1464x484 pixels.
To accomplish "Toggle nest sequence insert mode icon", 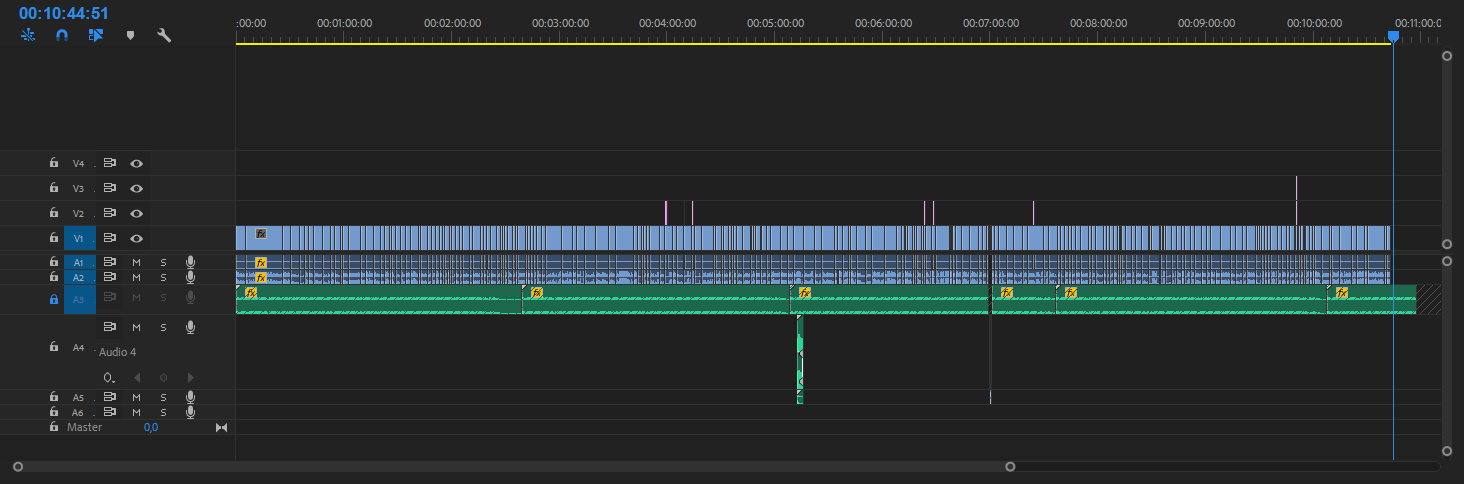I will tap(28, 35).
